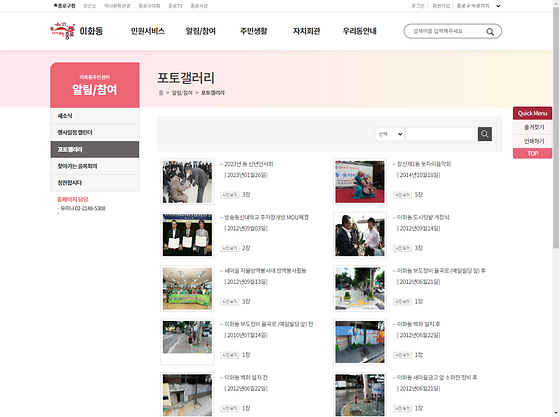Click the gallery search text field
The image size is (560, 417).
coord(441,134)
